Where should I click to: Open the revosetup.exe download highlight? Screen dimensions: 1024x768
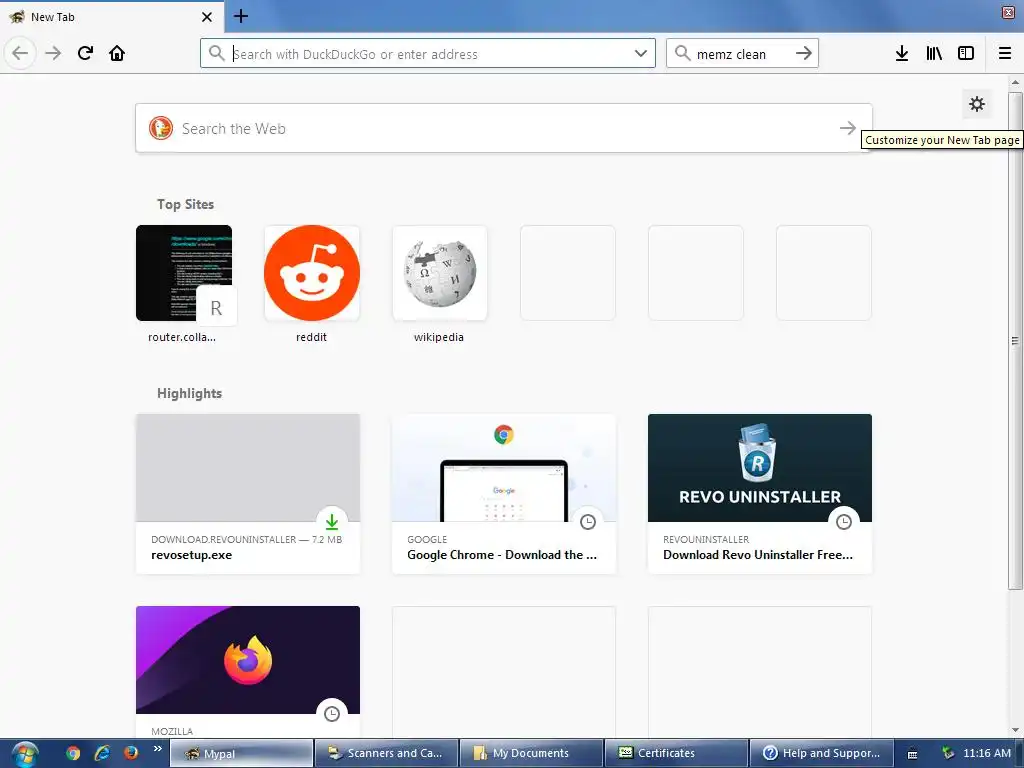pos(248,494)
